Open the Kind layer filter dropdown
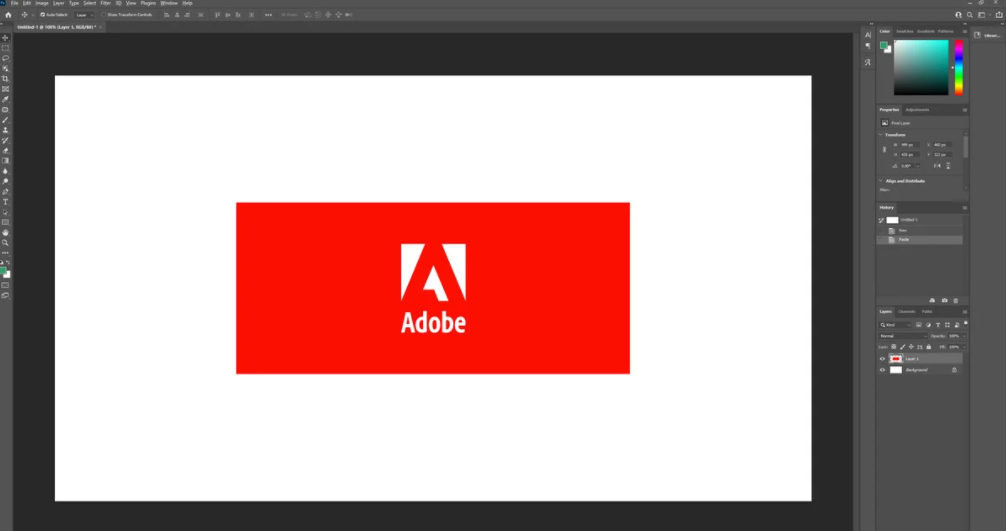Screen dimensions: 1006x531 (x=895, y=325)
